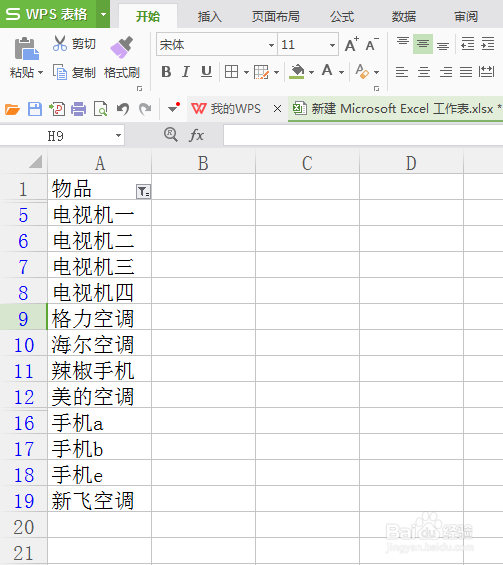The width and height of the screenshot is (503, 565).
Task: Click the Print Preview icon
Action: (x=101, y=109)
